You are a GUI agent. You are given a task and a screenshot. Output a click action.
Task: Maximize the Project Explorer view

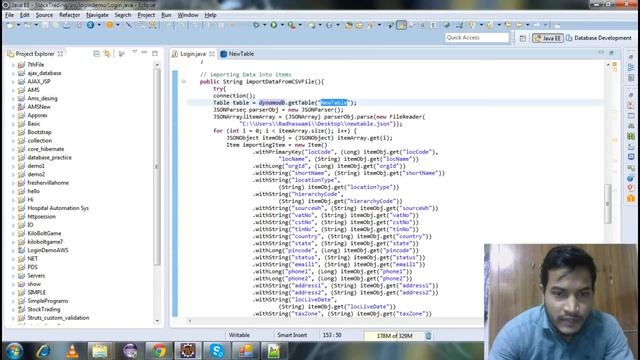tap(155, 53)
